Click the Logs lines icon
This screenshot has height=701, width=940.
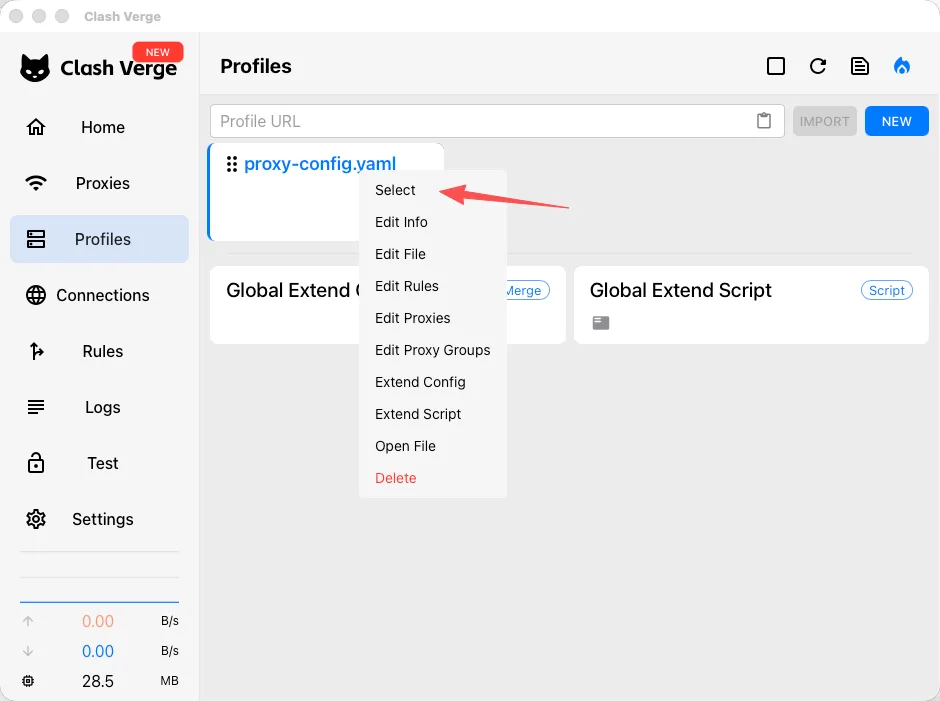point(36,407)
